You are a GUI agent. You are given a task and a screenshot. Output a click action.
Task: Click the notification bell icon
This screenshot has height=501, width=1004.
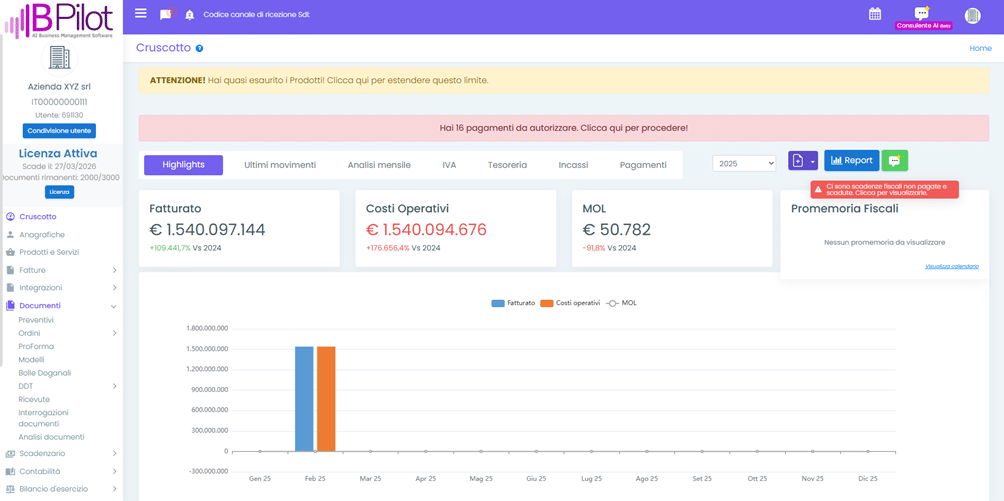(189, 15)
